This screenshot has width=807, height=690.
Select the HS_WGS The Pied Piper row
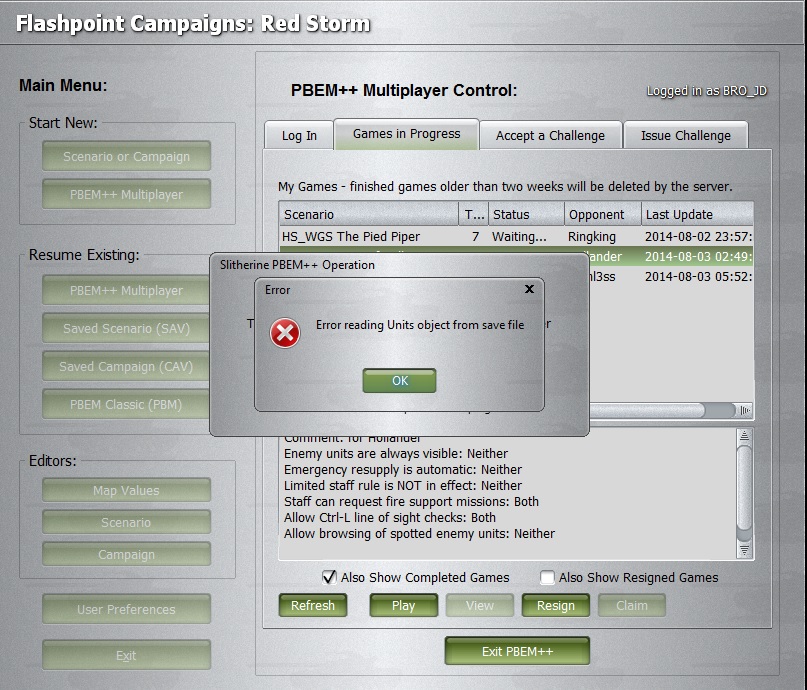coord(516,236)
